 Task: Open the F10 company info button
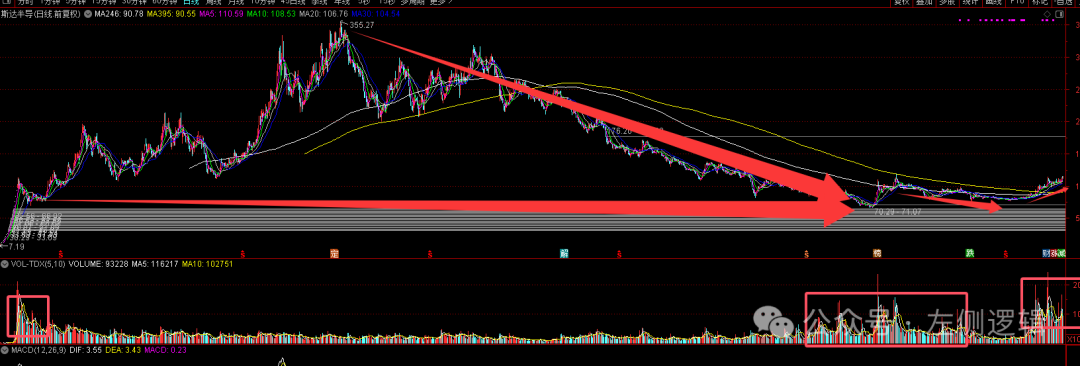(1017, 3)
